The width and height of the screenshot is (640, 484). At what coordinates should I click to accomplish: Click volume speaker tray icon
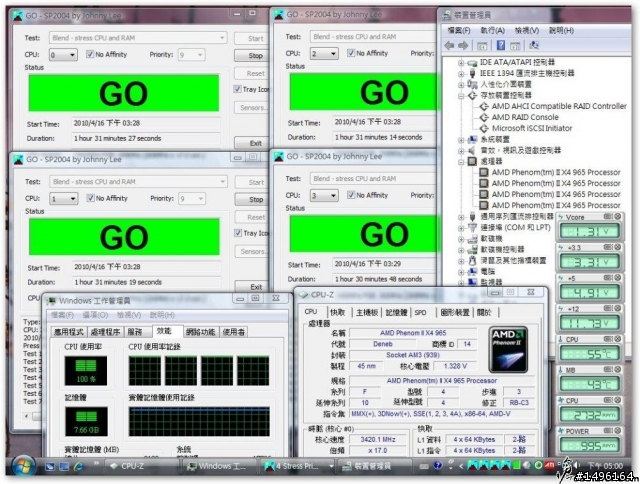(x=576, y=465)
